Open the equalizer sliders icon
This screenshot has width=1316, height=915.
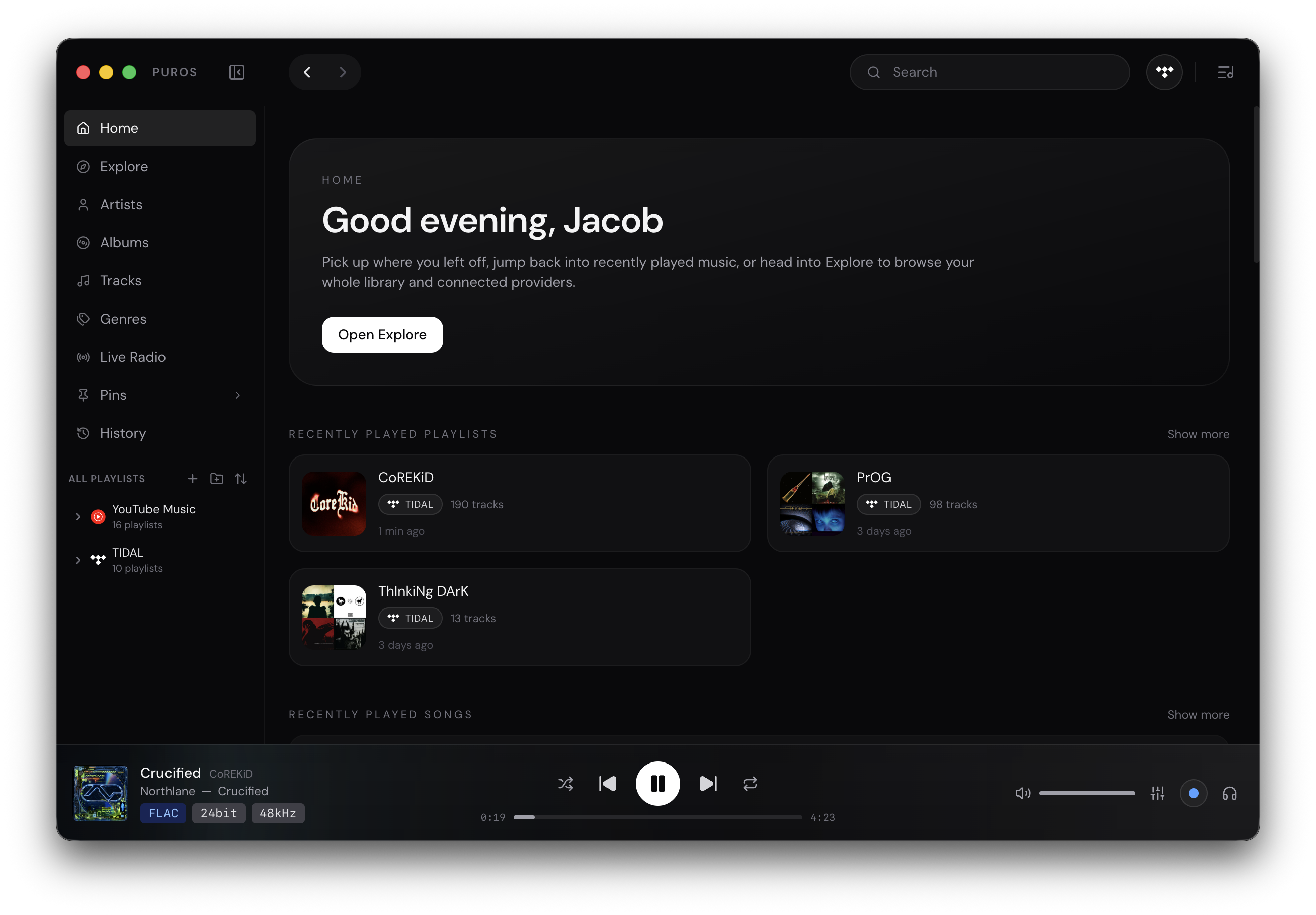1157,794
